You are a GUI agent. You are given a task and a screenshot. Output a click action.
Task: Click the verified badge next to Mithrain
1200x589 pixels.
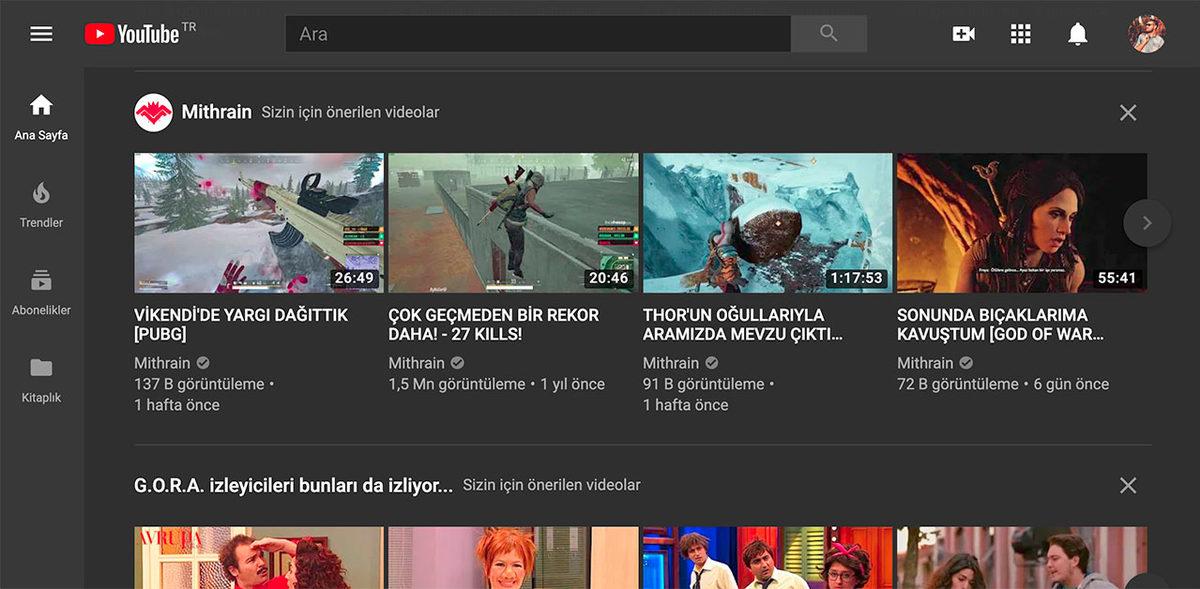(200, 362)
